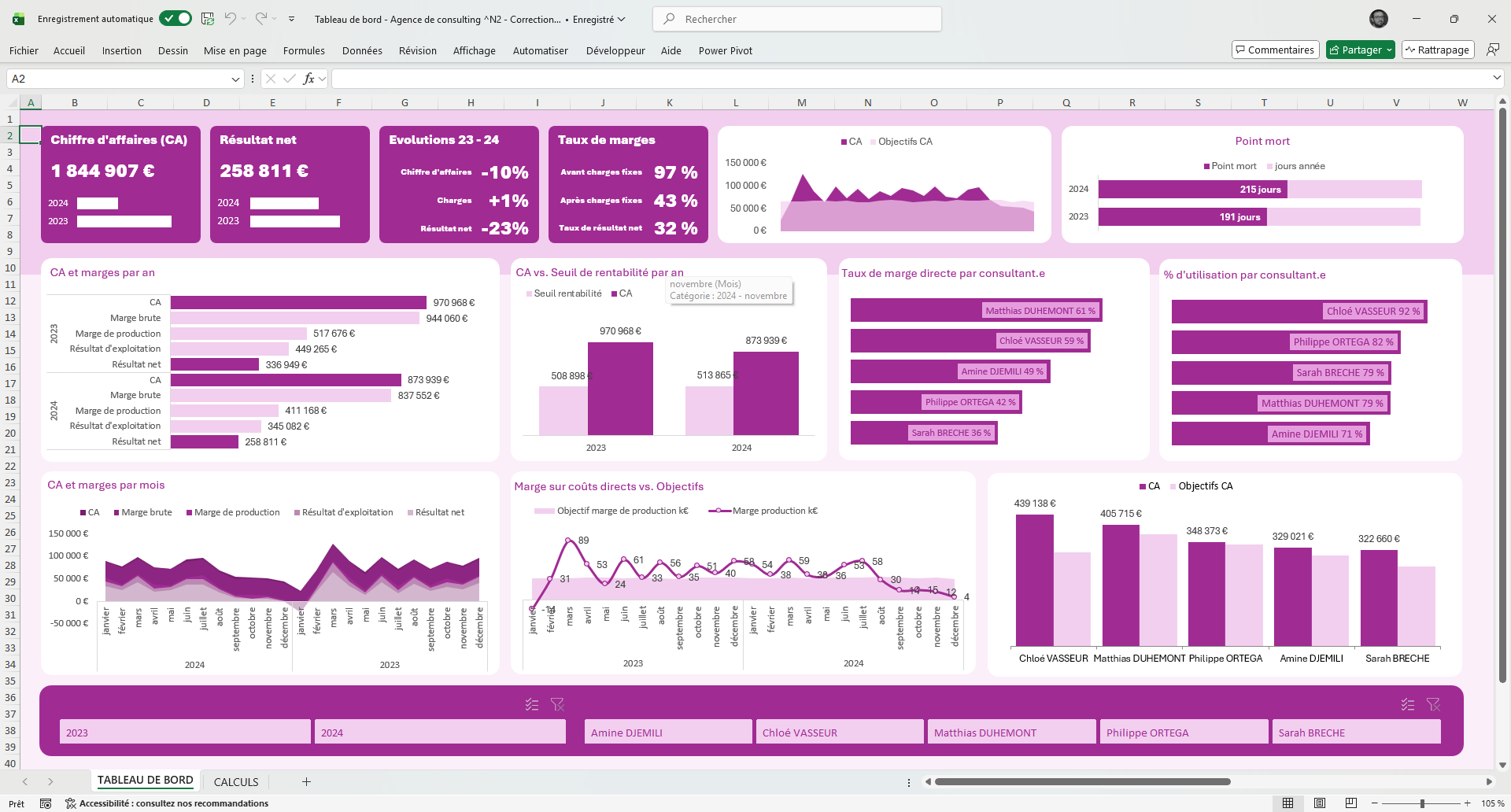The image size is (1511, 812).
Task: Toggle multi-select icon on consultant slicer
Action: [1408, 704]
